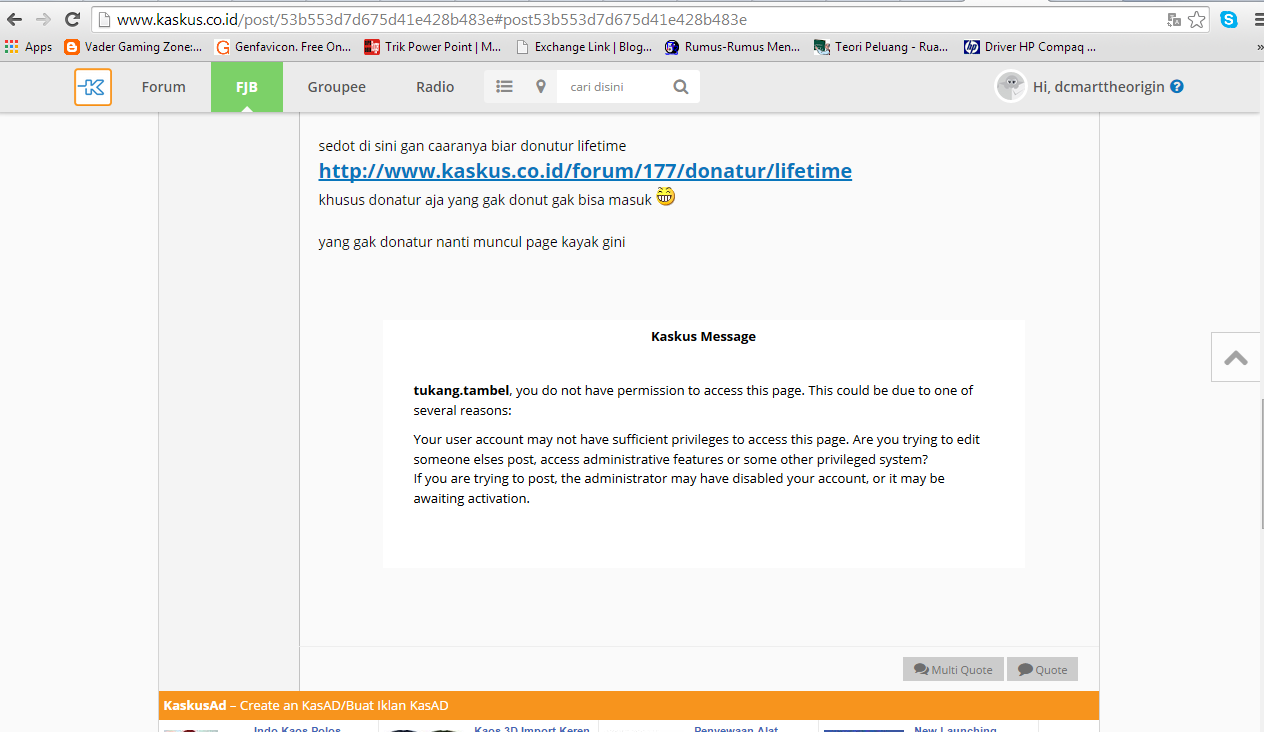This screenshot has height=732, width=1264.
Task: Open the Apps grid in the bookmarks bar
Action: pyautogui.click(x=28, y=47)
